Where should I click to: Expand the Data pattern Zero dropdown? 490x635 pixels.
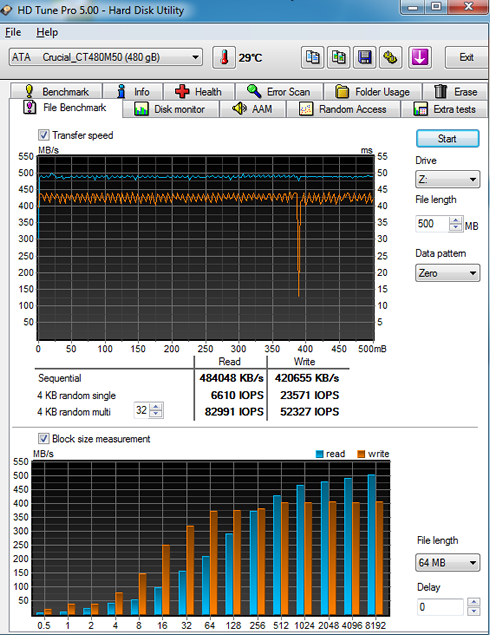pos(447,273)
